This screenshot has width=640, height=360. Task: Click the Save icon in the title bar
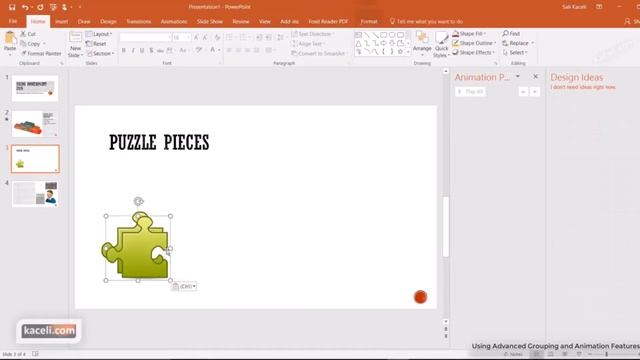12,7
